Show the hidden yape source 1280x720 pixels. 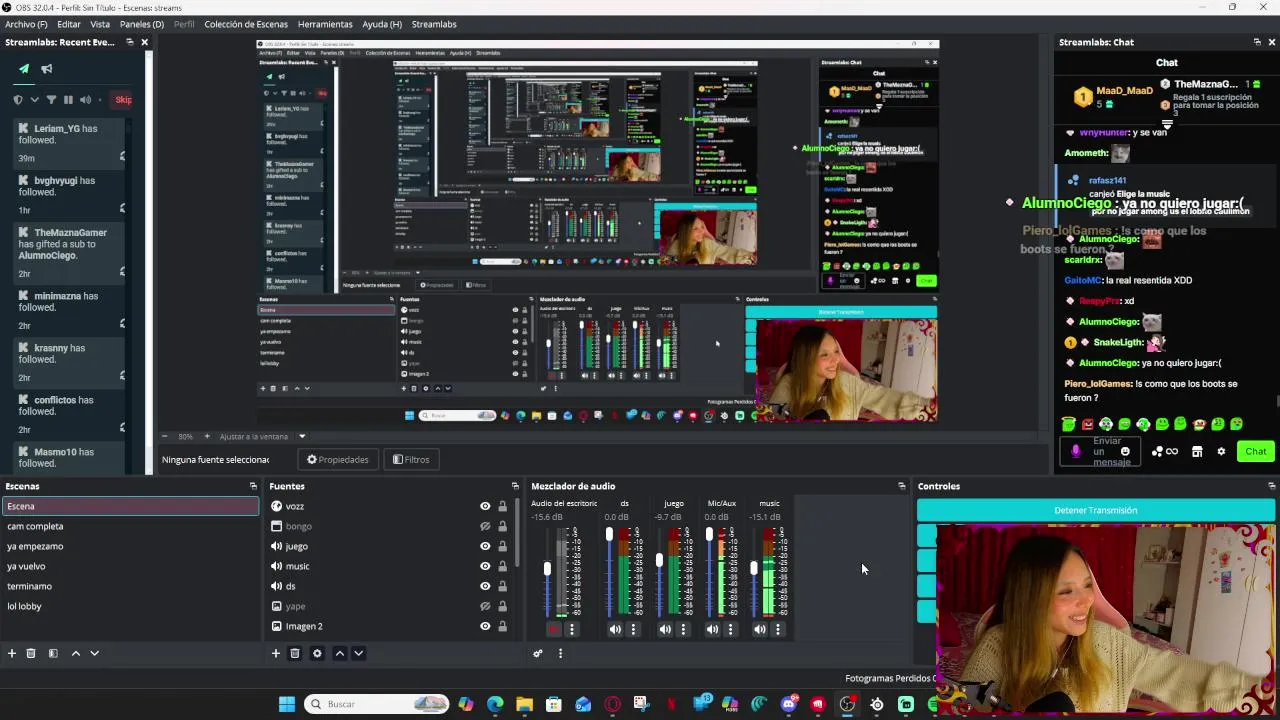coord(485,606)
